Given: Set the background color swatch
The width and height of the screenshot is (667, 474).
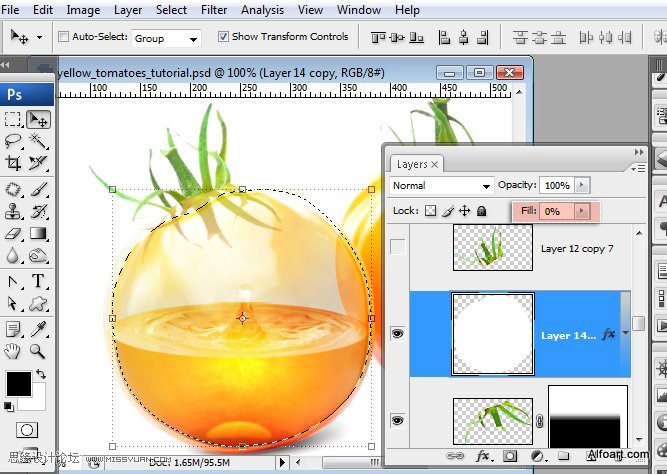Looking at the screenshot, I should pos(37,403).
